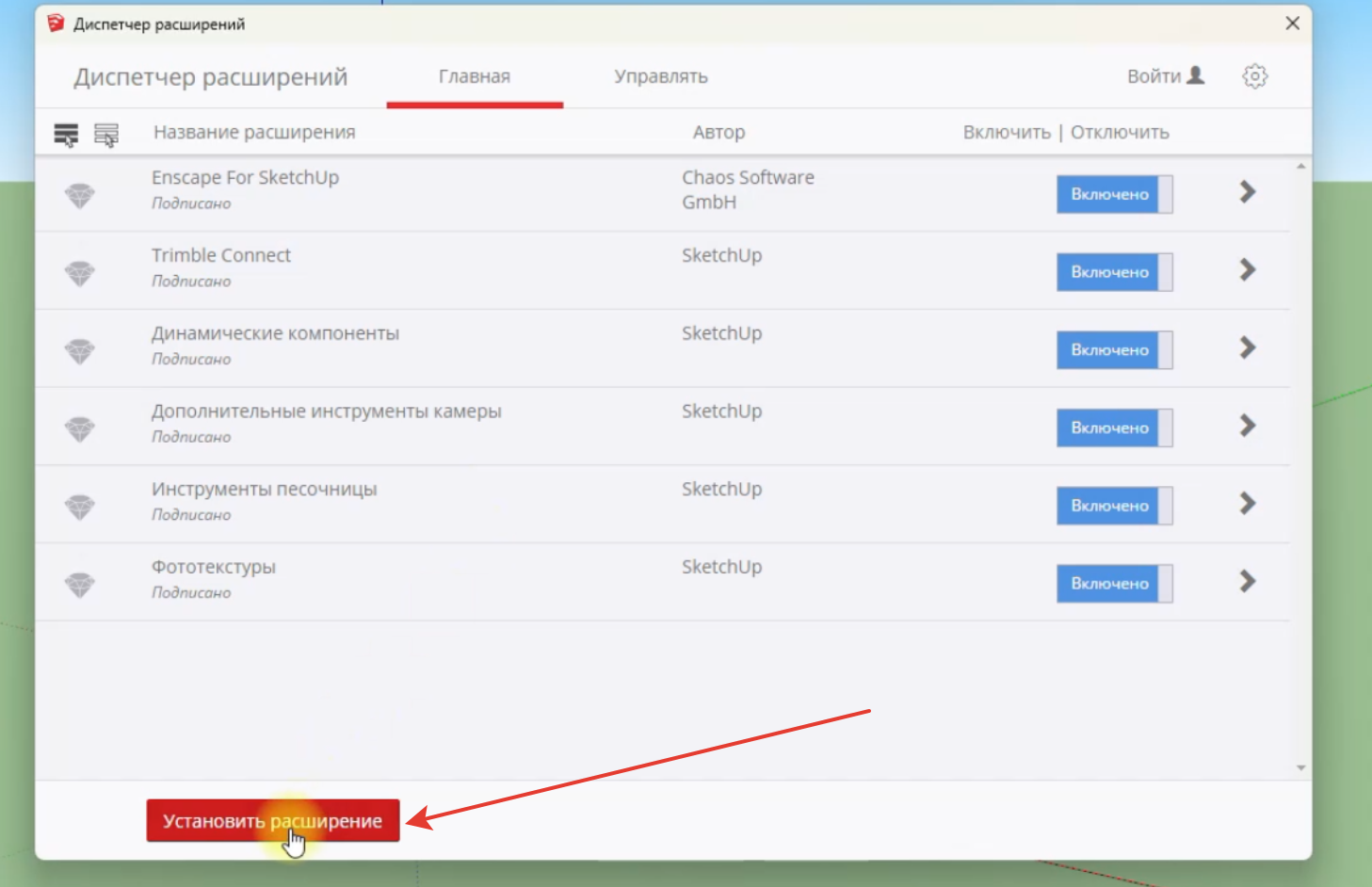This screenshot has height=887, width=1372.
Task: Select the Главная tab
Action: [x=474, y=76]
